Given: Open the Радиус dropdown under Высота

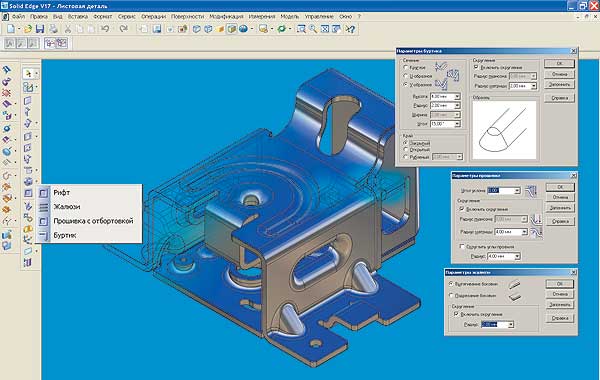Looking at the screenshot, I should 457,105.
